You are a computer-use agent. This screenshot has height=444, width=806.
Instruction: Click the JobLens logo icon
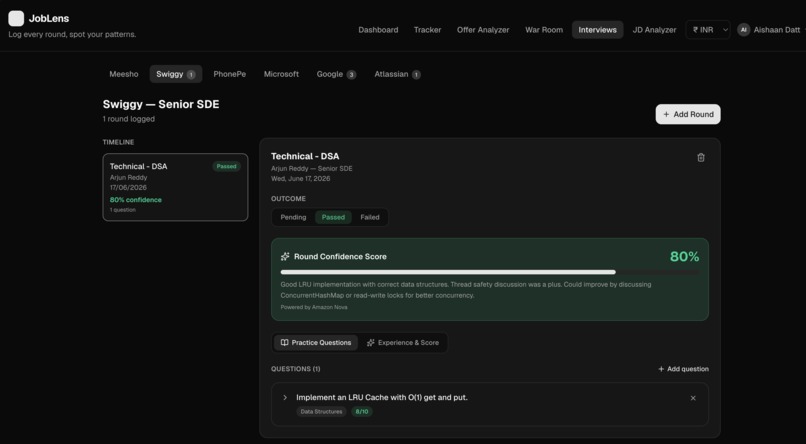[x=16, y=18]
